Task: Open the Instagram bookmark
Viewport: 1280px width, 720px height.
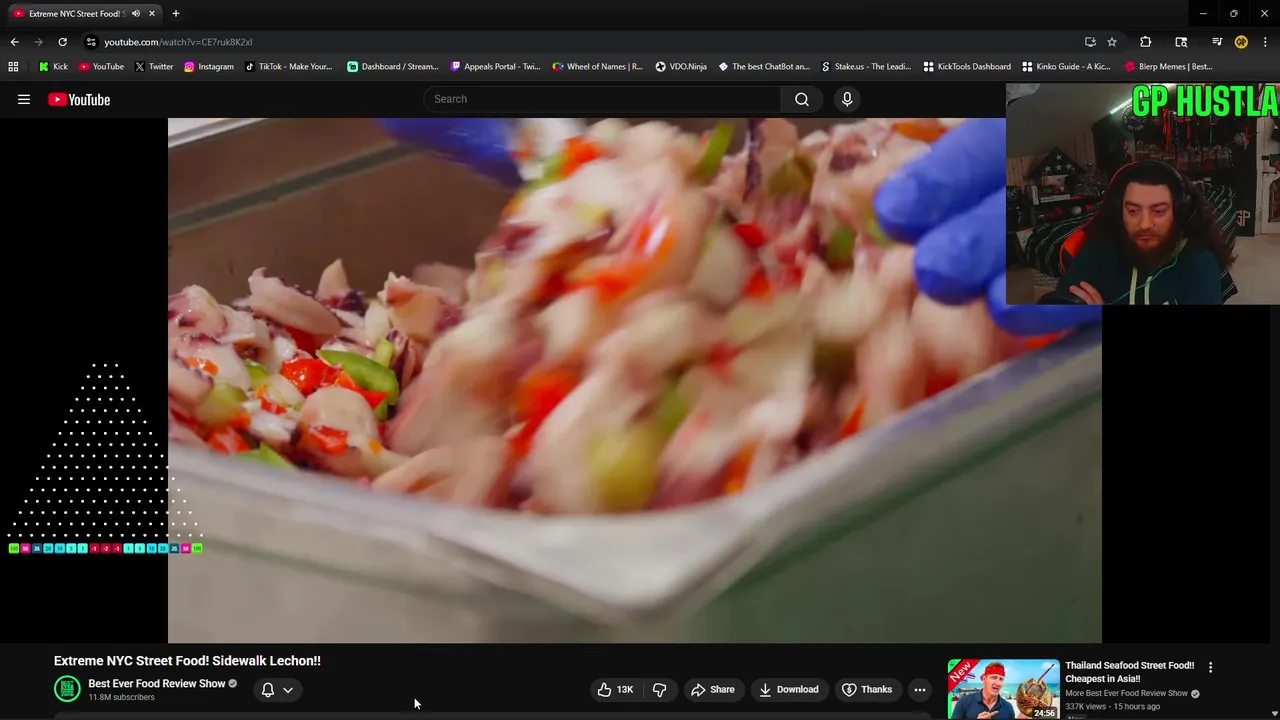Action: click(208, 67)
